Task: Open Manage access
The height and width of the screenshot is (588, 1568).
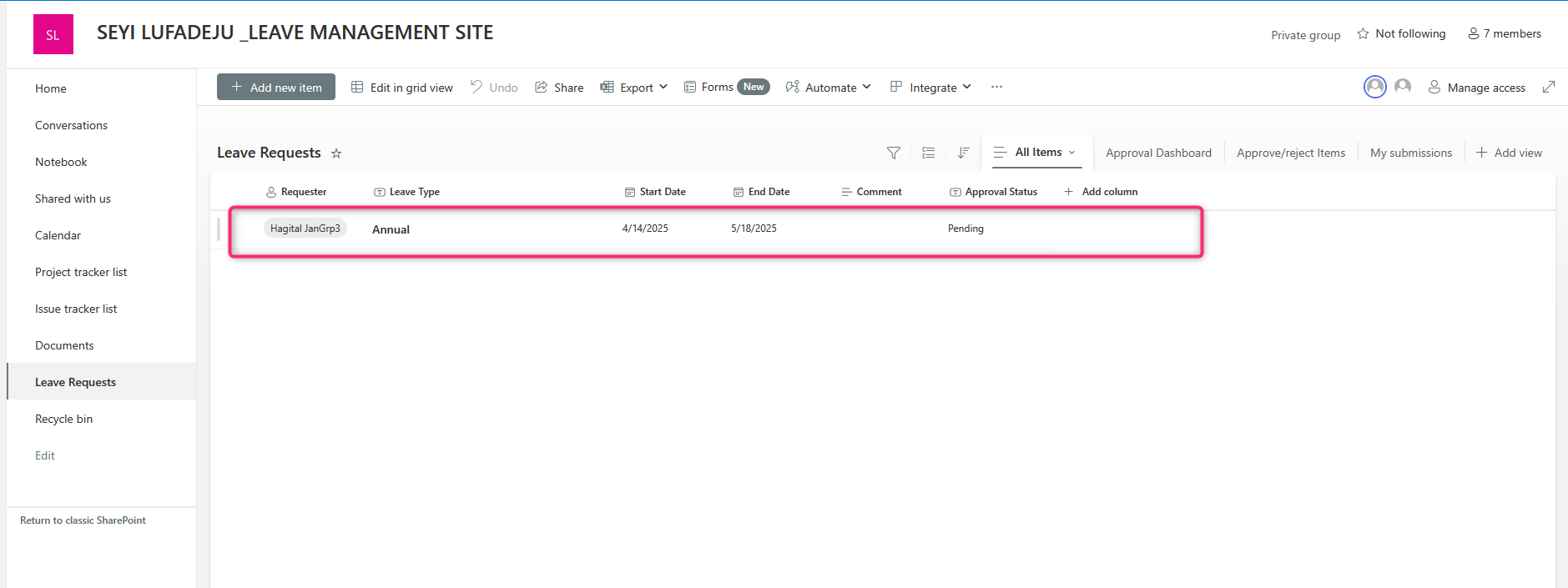Action: click(1477, 87)
